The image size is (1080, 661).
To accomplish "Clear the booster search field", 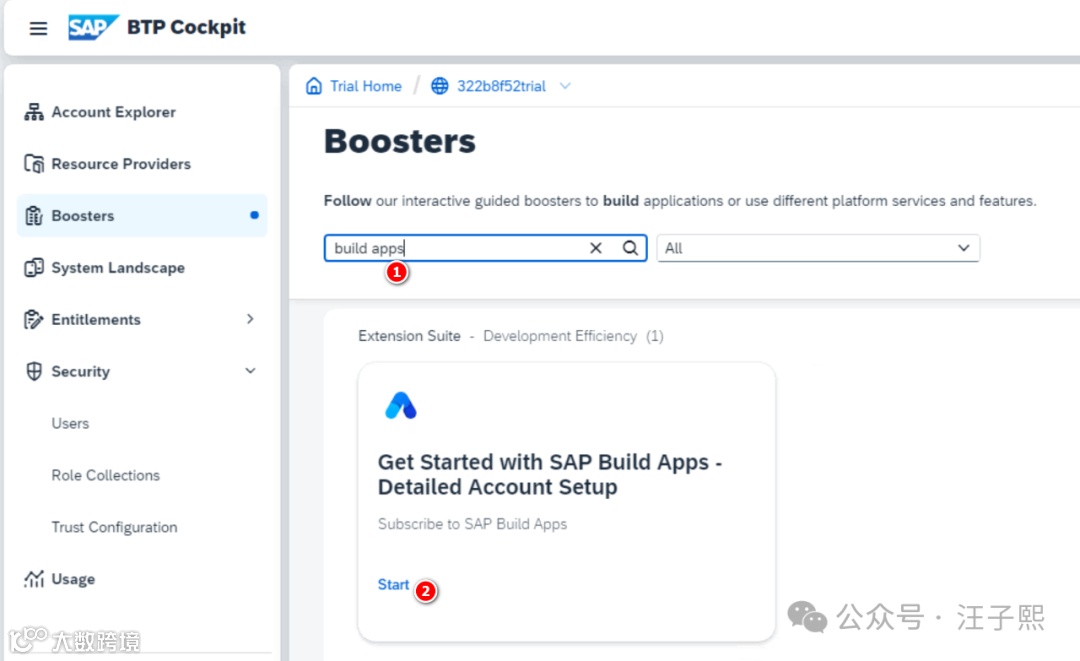I will (596, 248).
